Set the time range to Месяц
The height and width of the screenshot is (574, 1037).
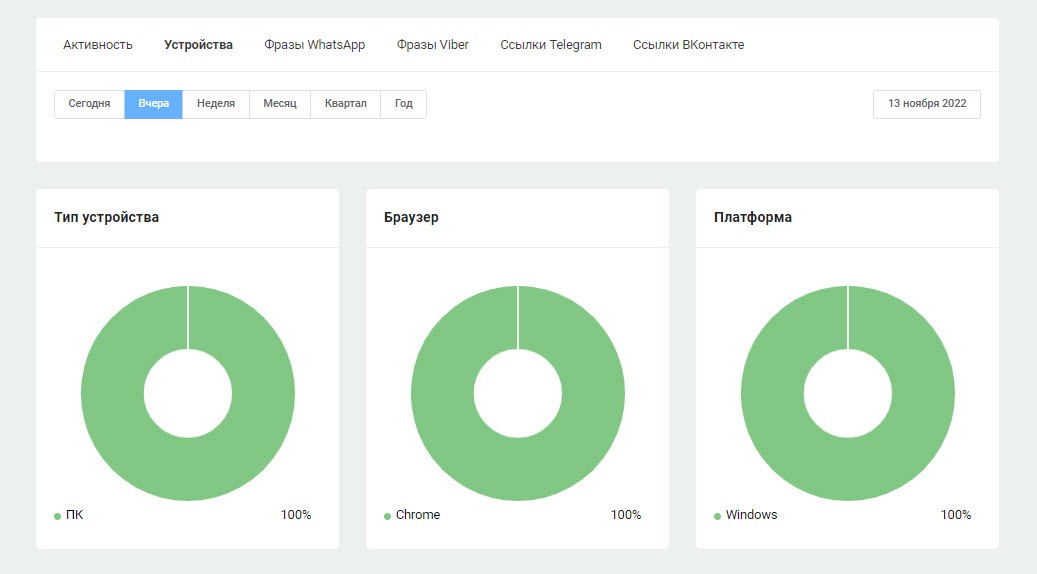tap(280, 104)
